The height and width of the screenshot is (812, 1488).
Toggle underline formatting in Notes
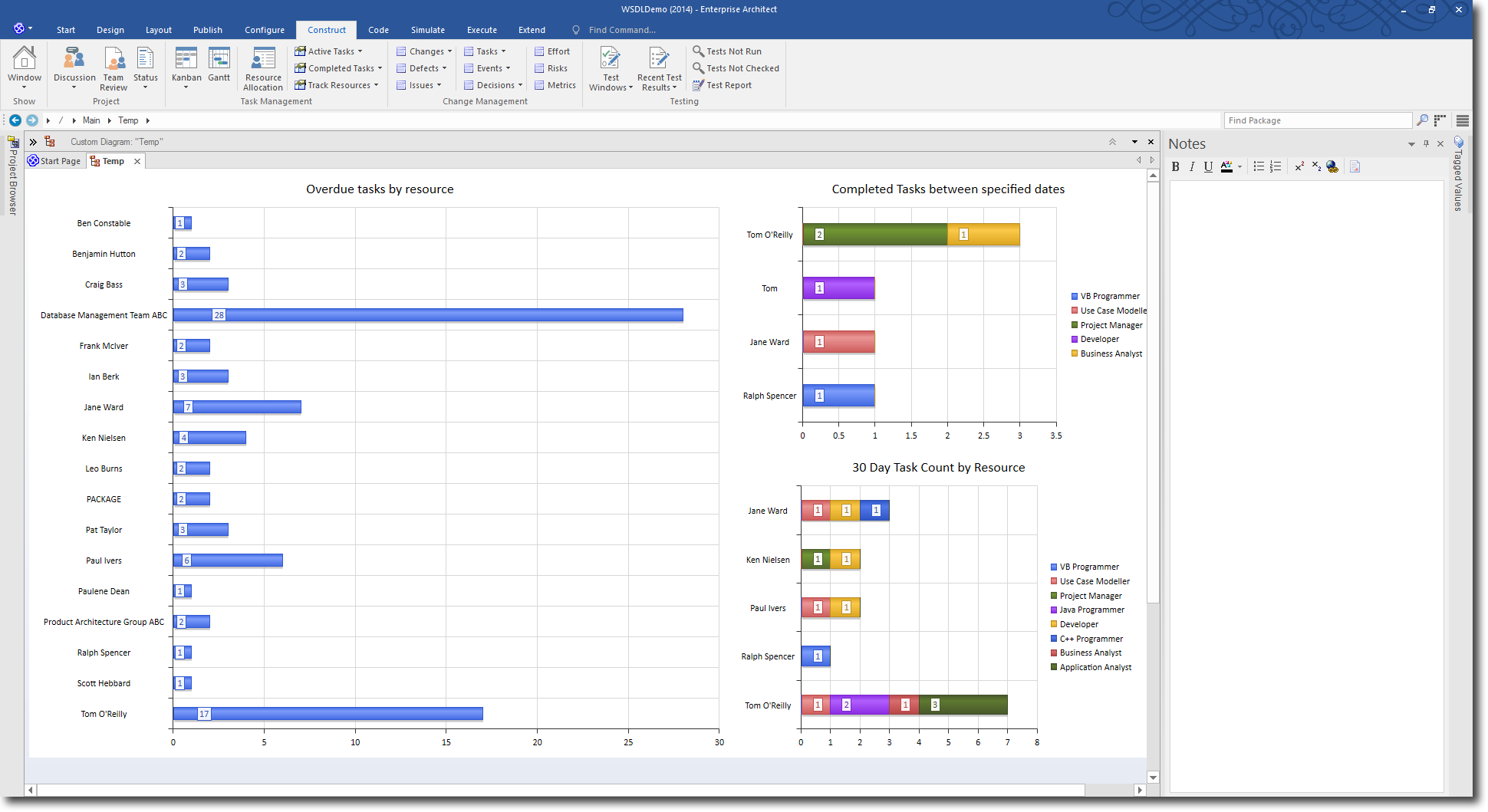(x=1208, y=167)
